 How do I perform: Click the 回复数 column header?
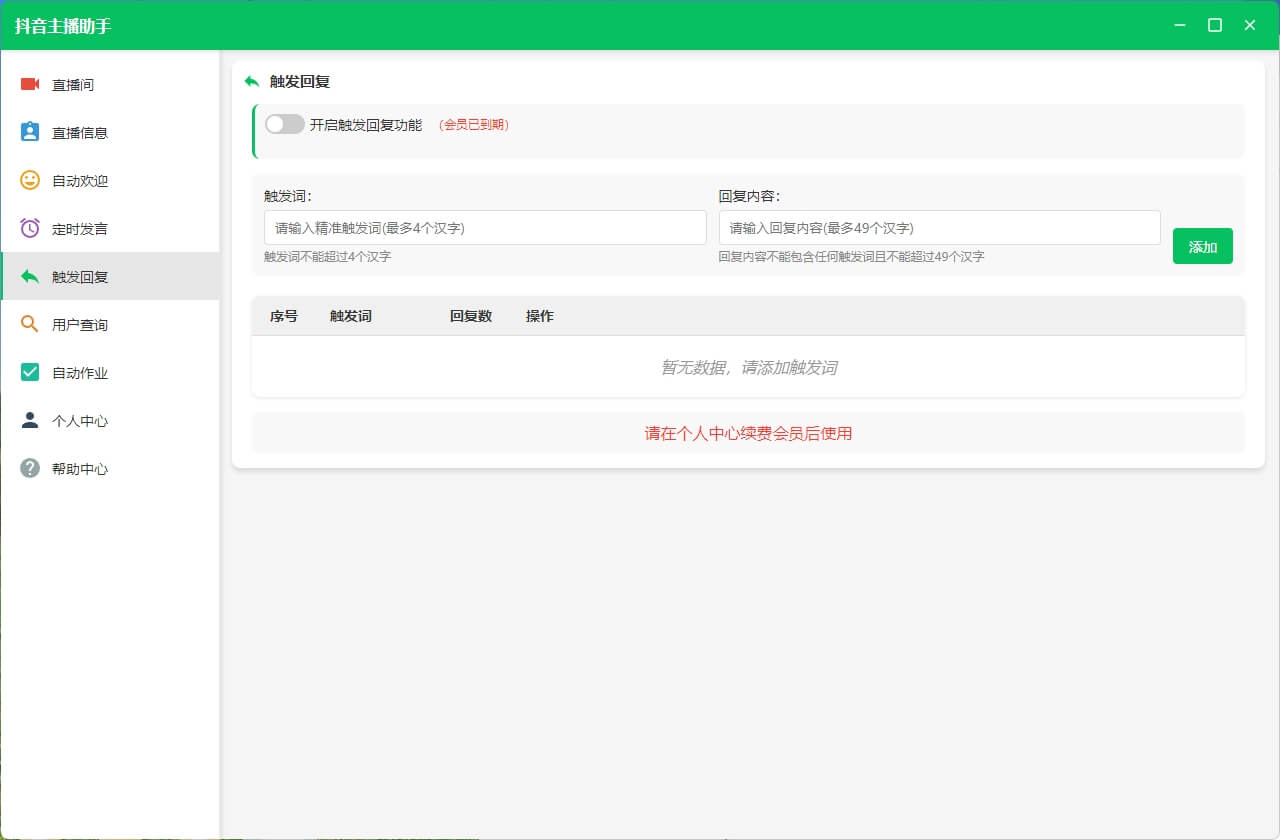[471, 316]
